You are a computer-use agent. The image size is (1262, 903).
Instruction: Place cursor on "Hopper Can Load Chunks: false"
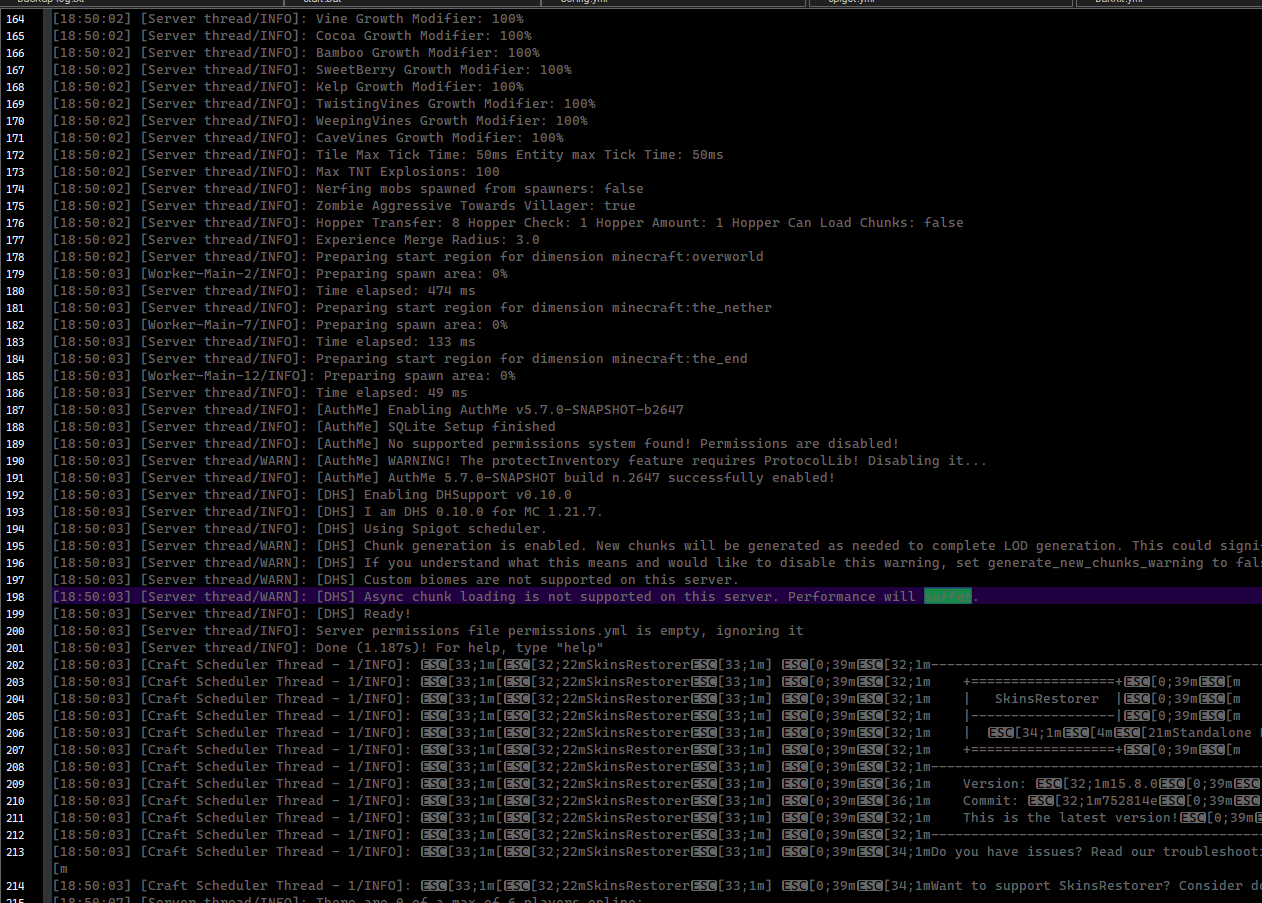tap(848, 223)
